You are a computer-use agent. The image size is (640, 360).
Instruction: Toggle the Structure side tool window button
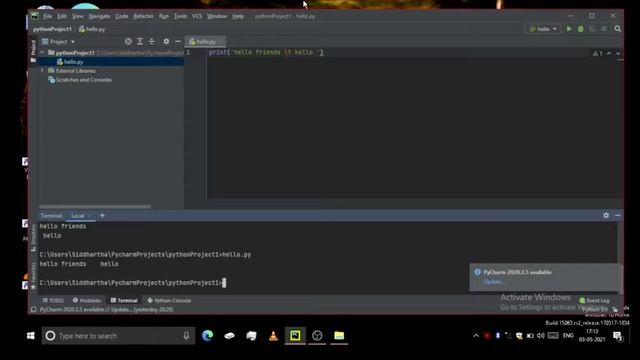tap(33, 239)
